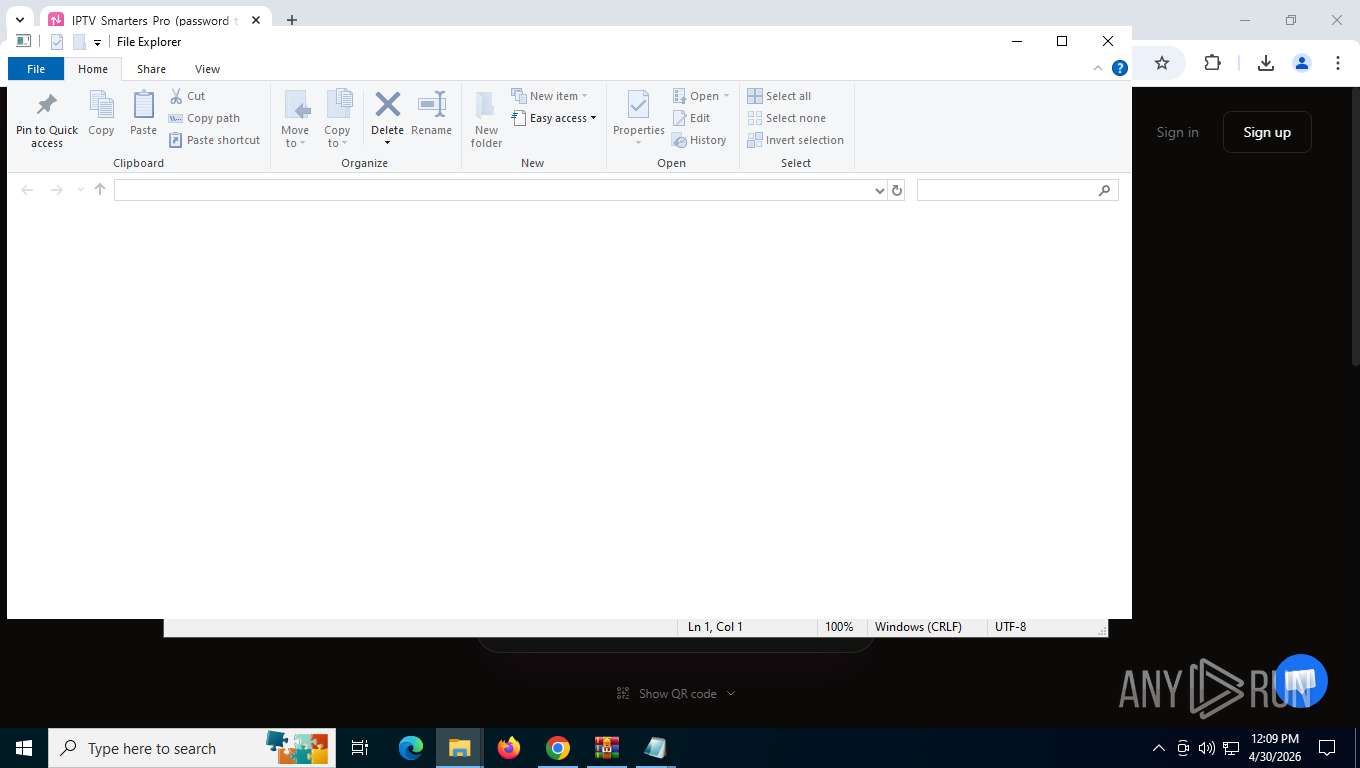Image resolution: width=1360 pixels, height=768 pixels.
Task: Click 100% zoom in Notepad status bar
Action: [839, 627]
